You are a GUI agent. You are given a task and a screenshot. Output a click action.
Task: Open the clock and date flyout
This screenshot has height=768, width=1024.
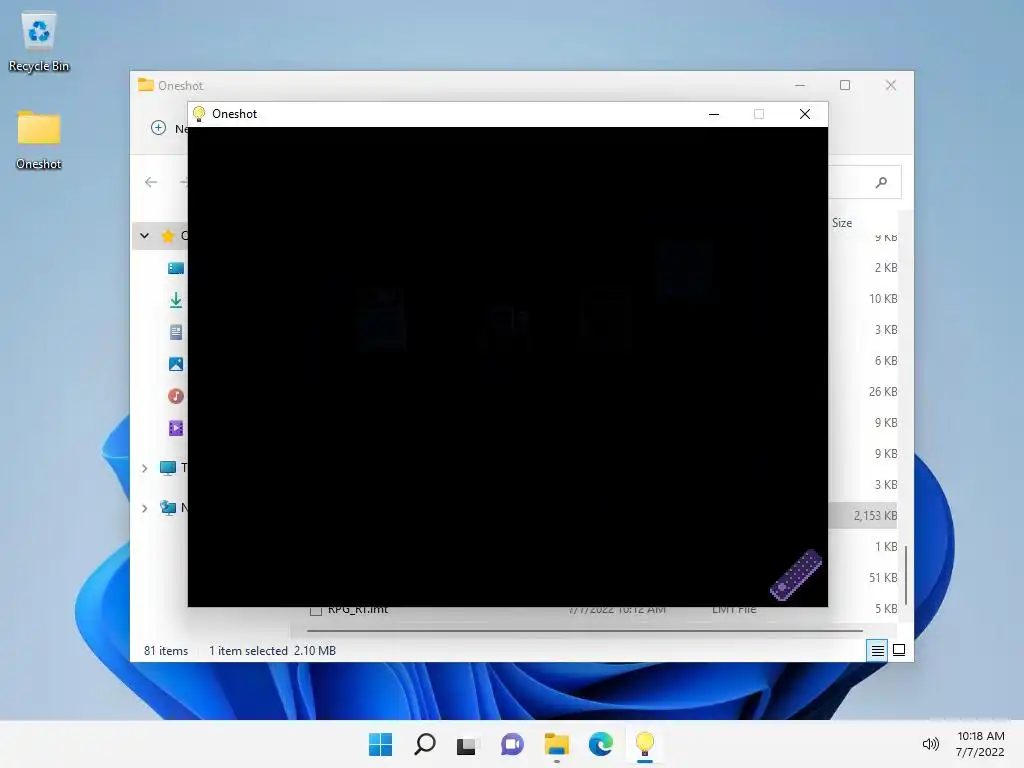pyautogui.click(x=980, y=744)
